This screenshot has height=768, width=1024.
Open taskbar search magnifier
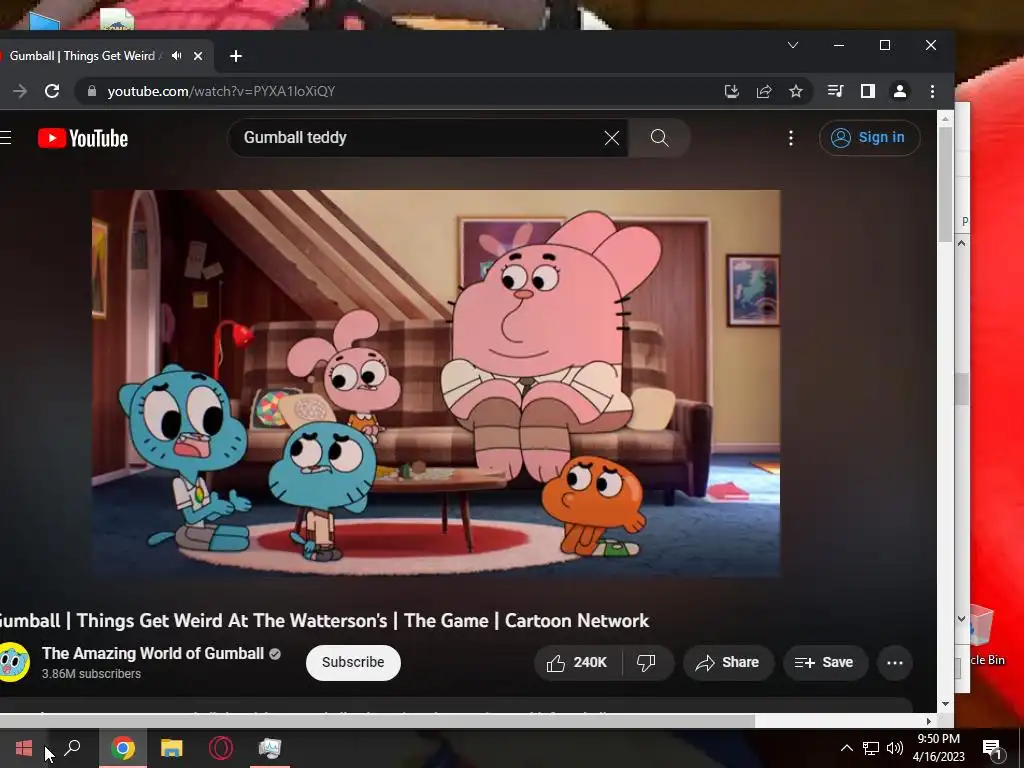72,748
